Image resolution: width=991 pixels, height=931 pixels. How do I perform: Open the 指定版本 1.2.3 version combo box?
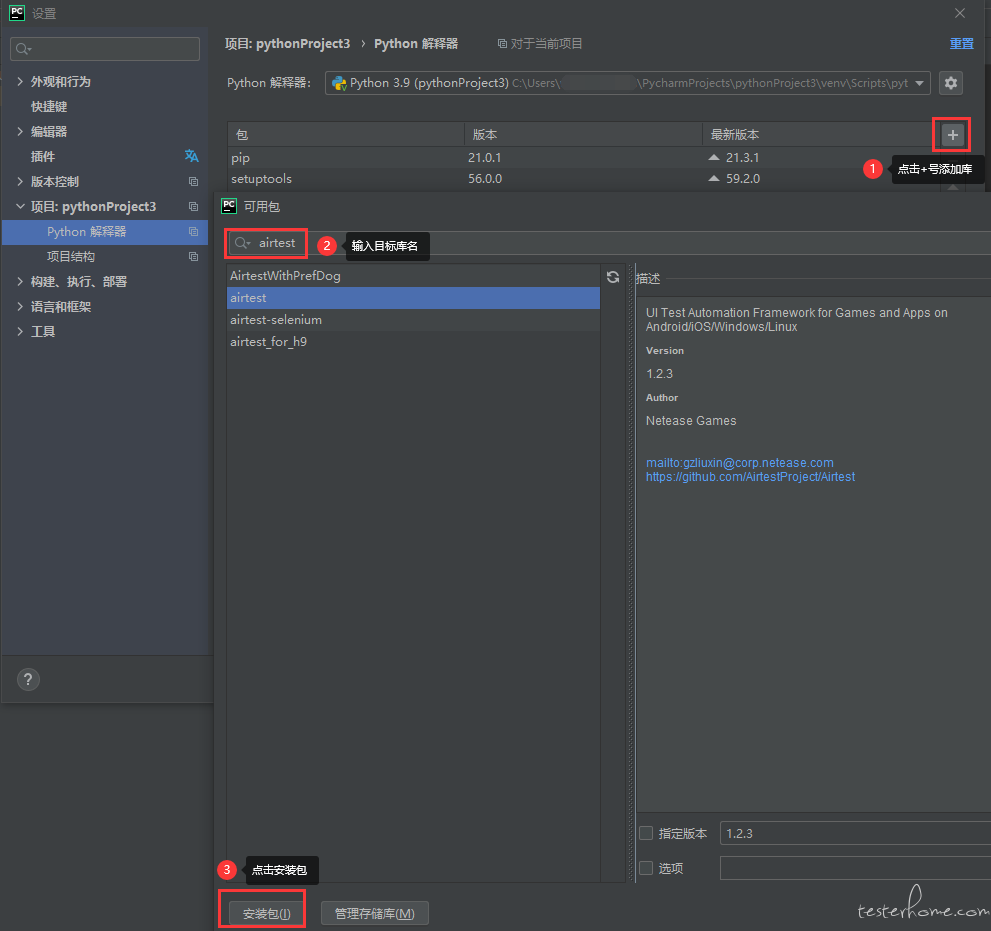[855, 833]
